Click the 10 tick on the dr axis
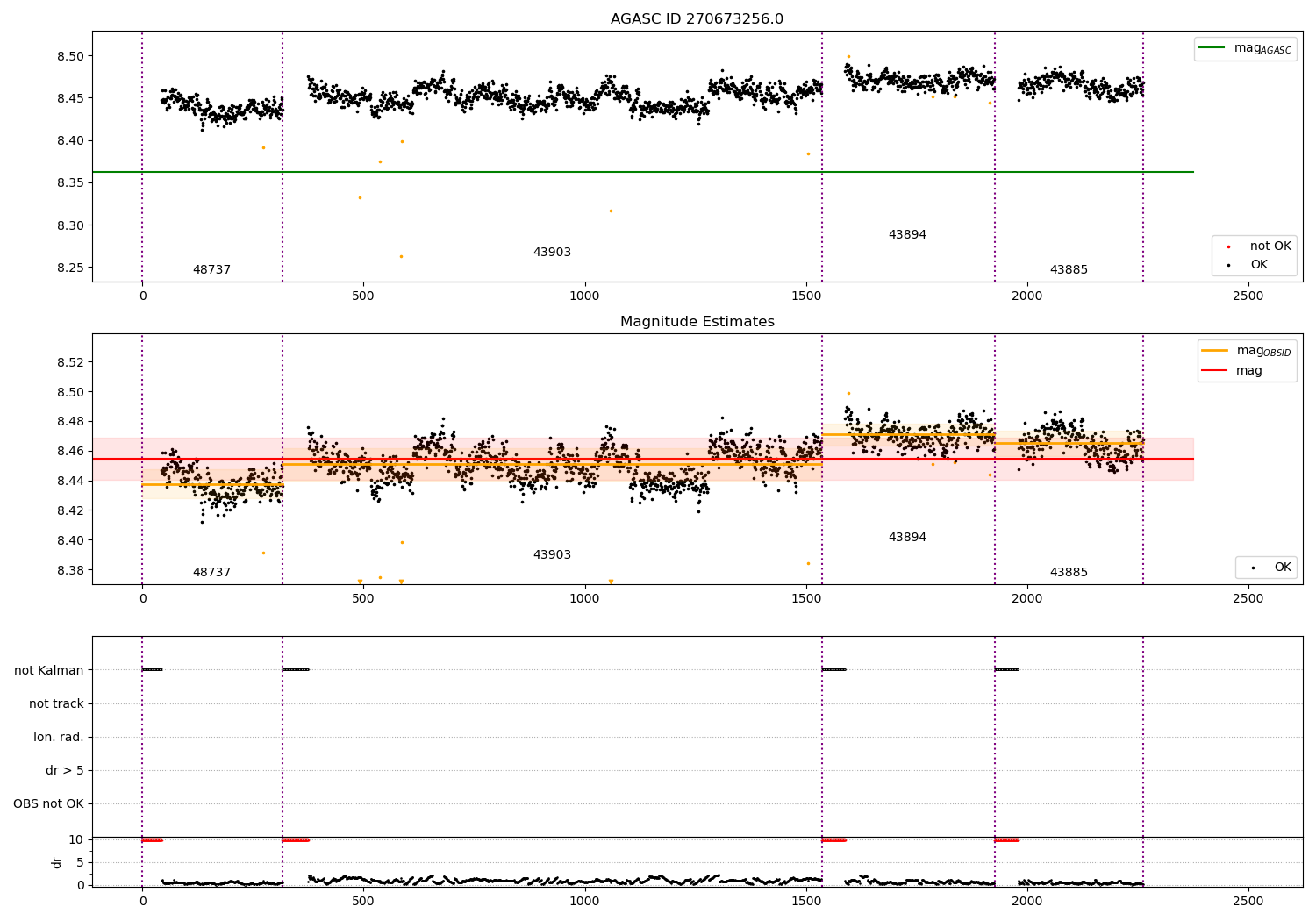 click(76, 839)
